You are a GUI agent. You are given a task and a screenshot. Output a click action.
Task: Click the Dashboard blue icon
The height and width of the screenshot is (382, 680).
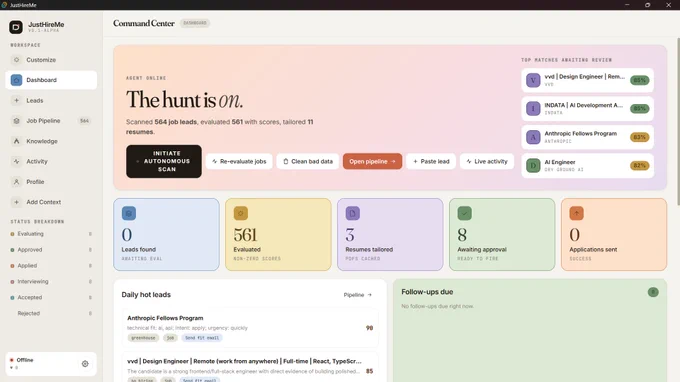[16, 80]
